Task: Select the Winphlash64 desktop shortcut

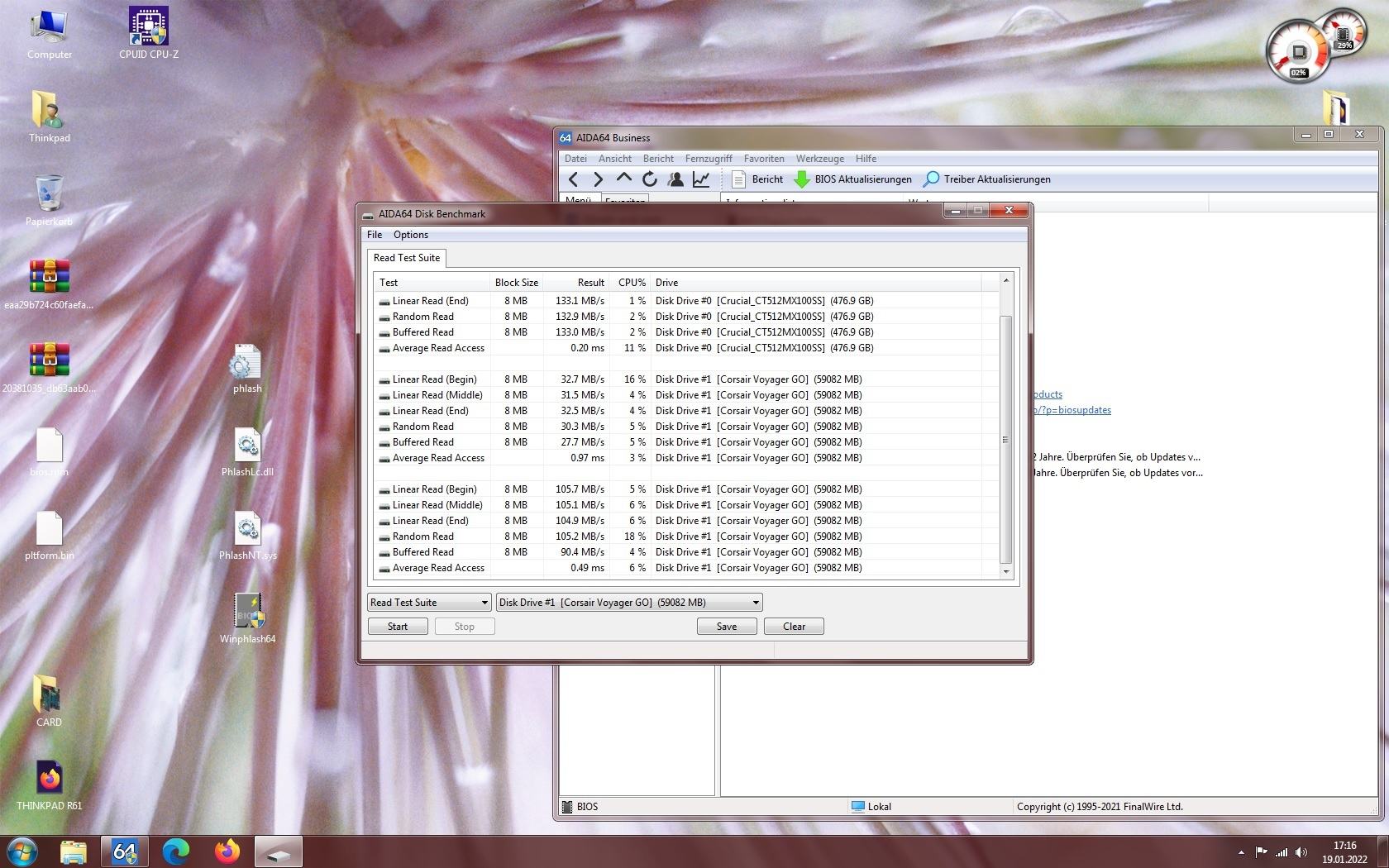Action: click(x=247, y=618)
